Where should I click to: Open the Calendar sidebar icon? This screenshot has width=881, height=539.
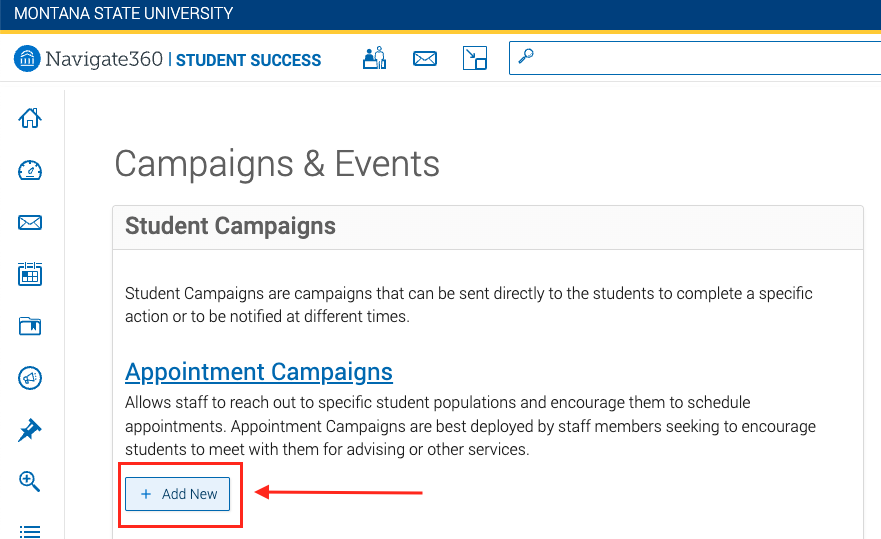(x=30, y=274)
